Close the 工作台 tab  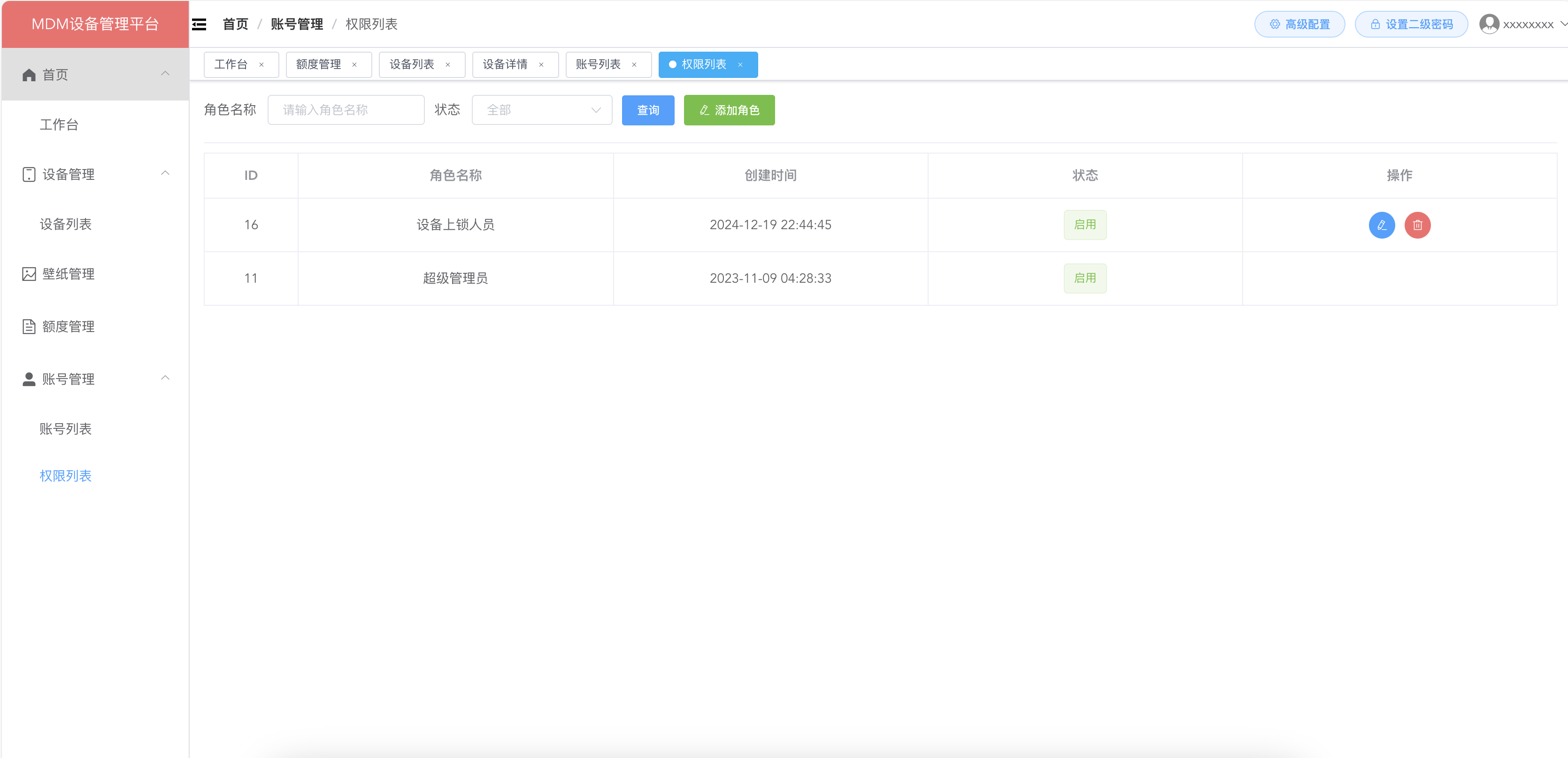tap(261, 64)
